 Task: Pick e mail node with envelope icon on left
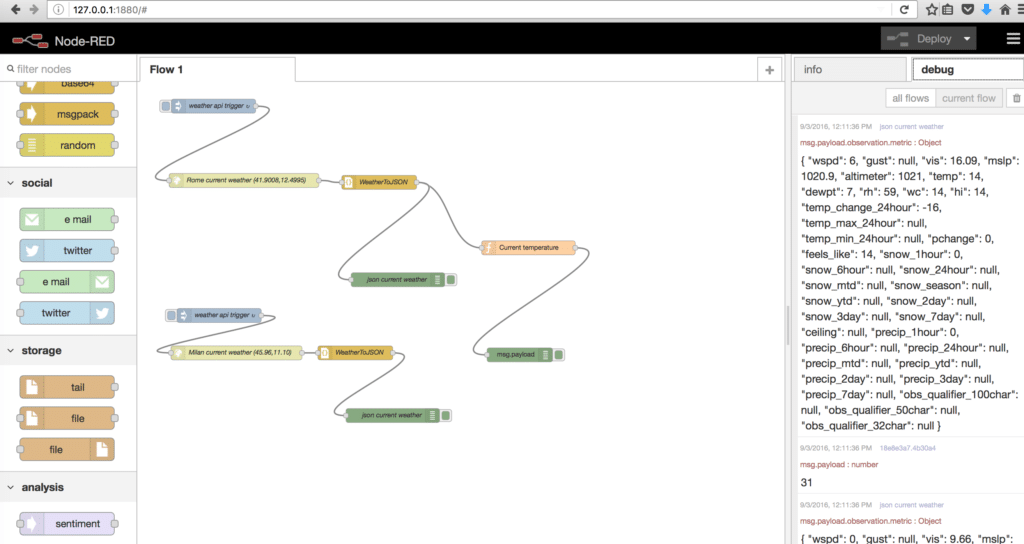point(67,219)
